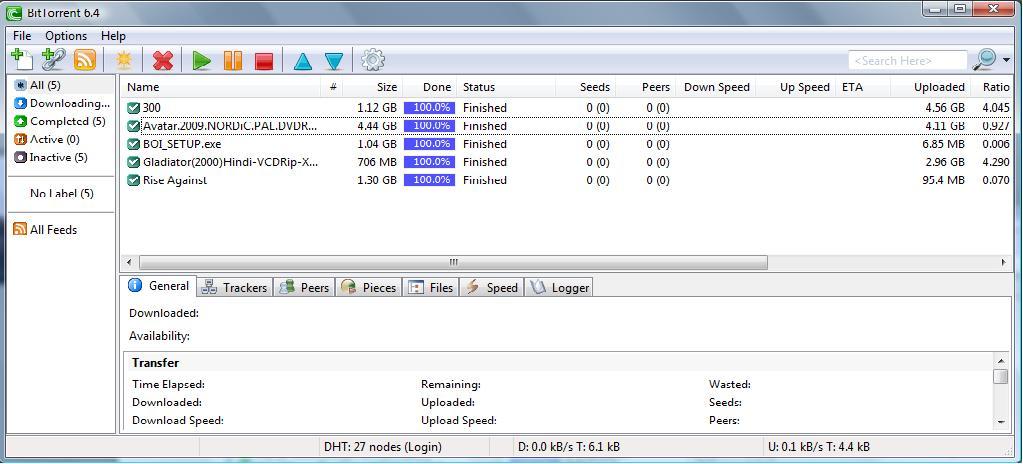Image resolution: width=1023 pixels, height=464 pixels.
Task: Click the search magnifier icon
Action: [984, 59]
